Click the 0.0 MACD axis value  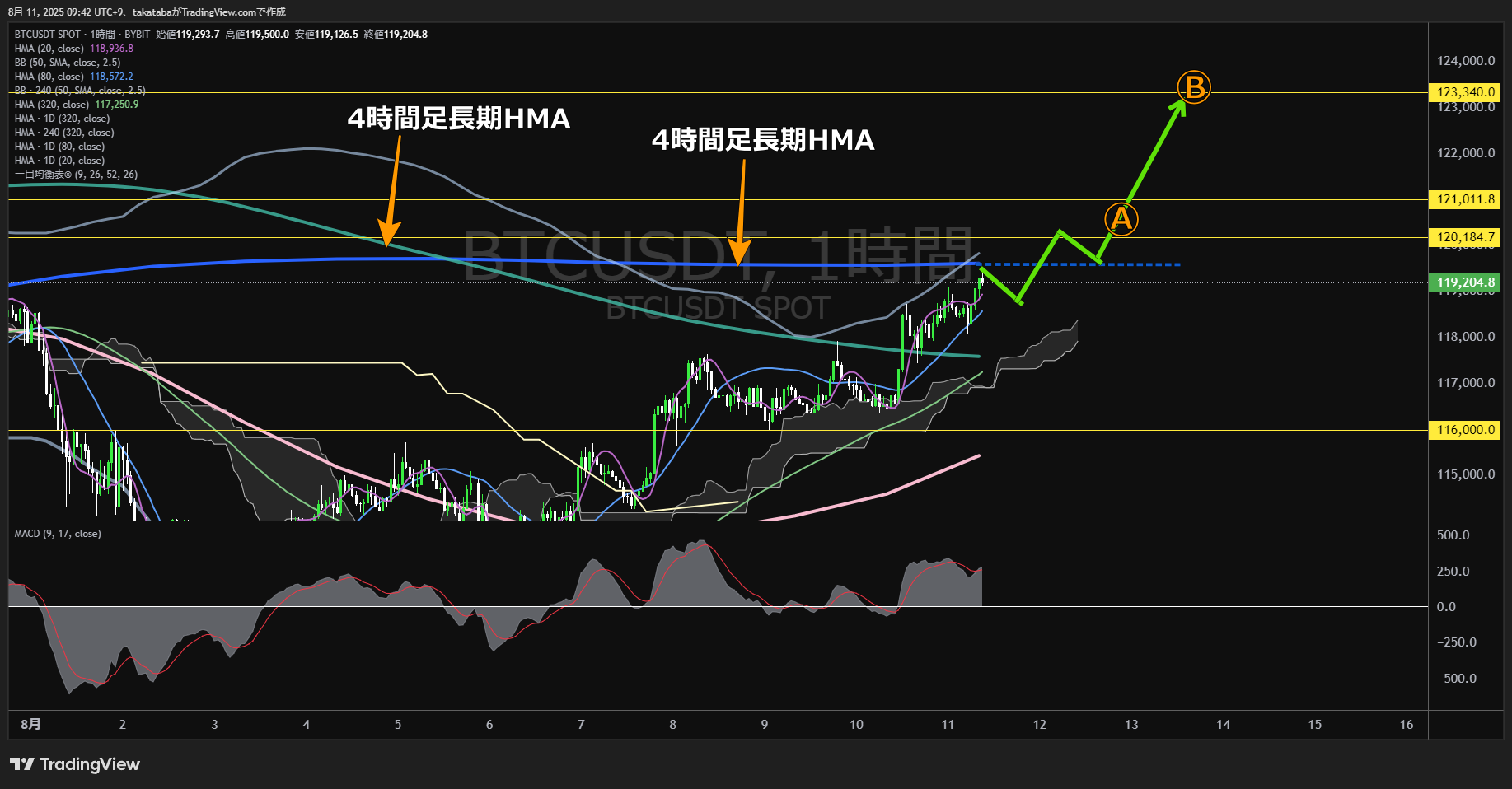pyautogui.click(x=1446, y=607)
